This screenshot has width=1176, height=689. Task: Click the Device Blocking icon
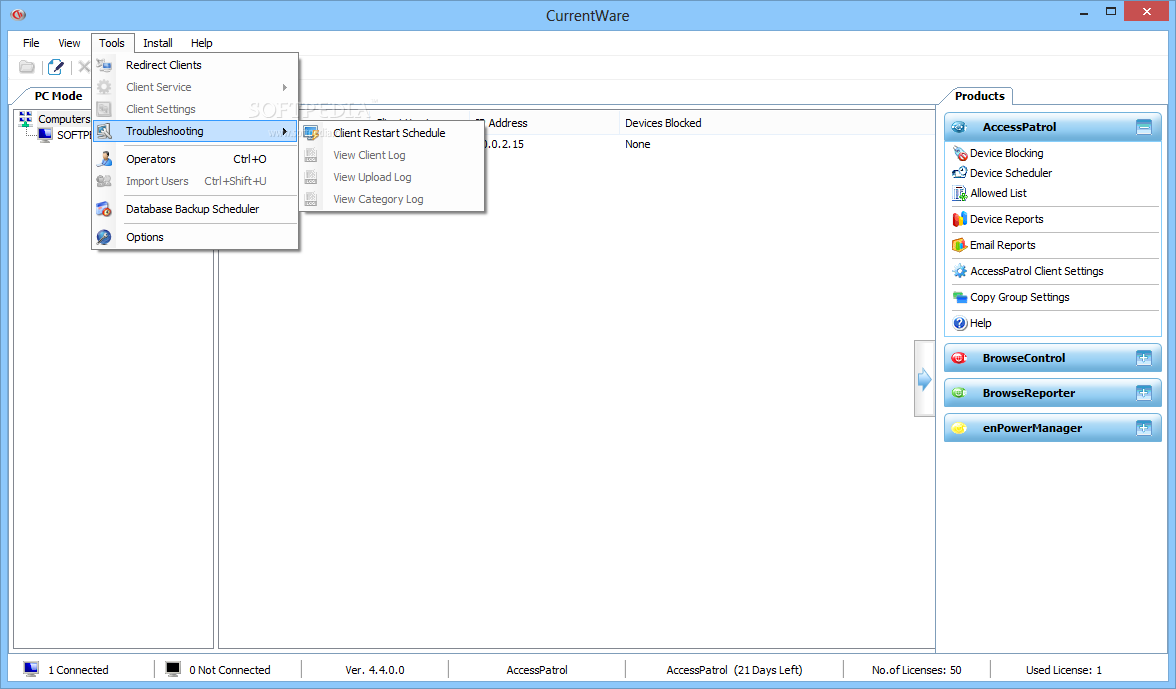pos(959,153)
